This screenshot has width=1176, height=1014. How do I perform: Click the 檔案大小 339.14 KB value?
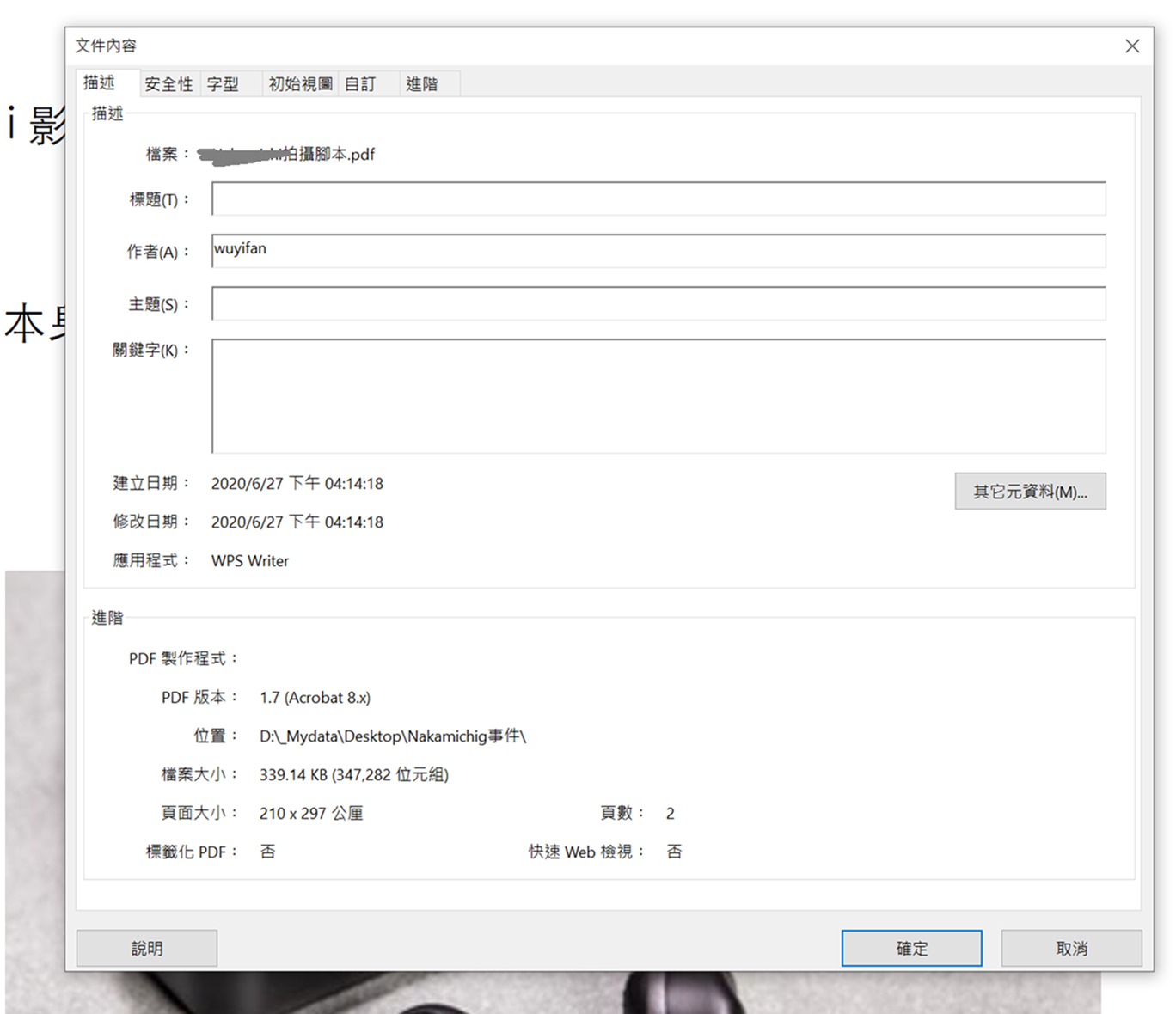coord(353,775)
